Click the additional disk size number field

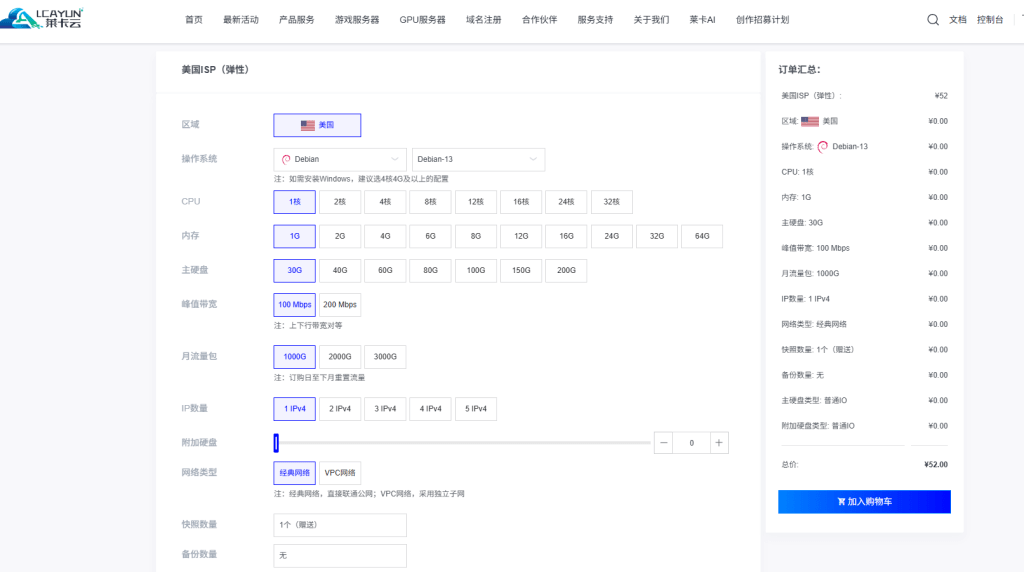point(691,443)
